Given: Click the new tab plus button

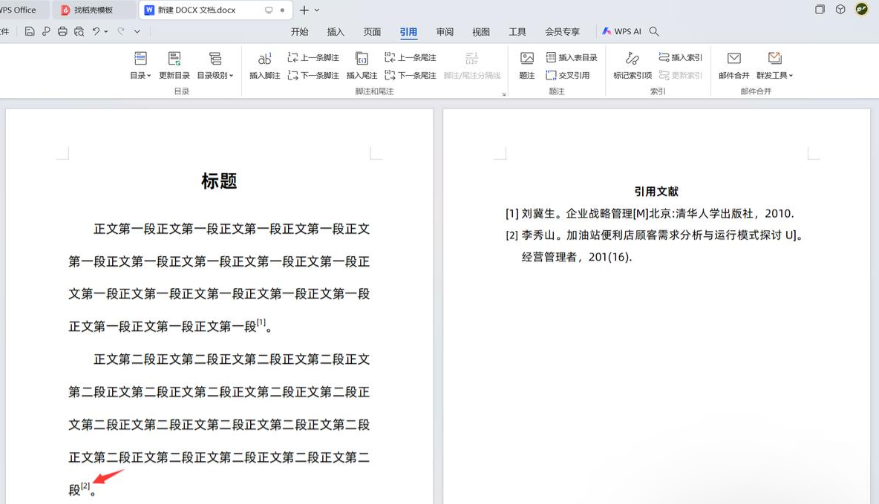Looking at the screenshot, I should [x=304, y=10].
